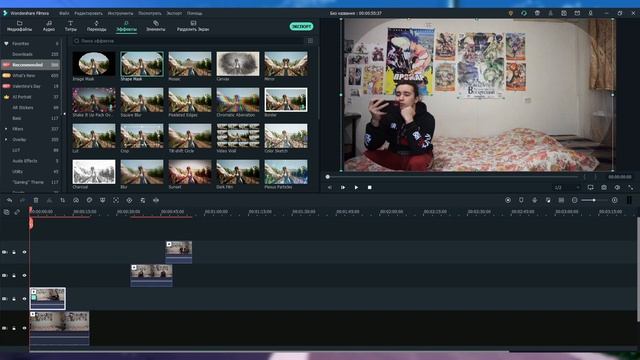Open the AI Portrait category
The image size is (640, 360).
click(x=31, y=97)
